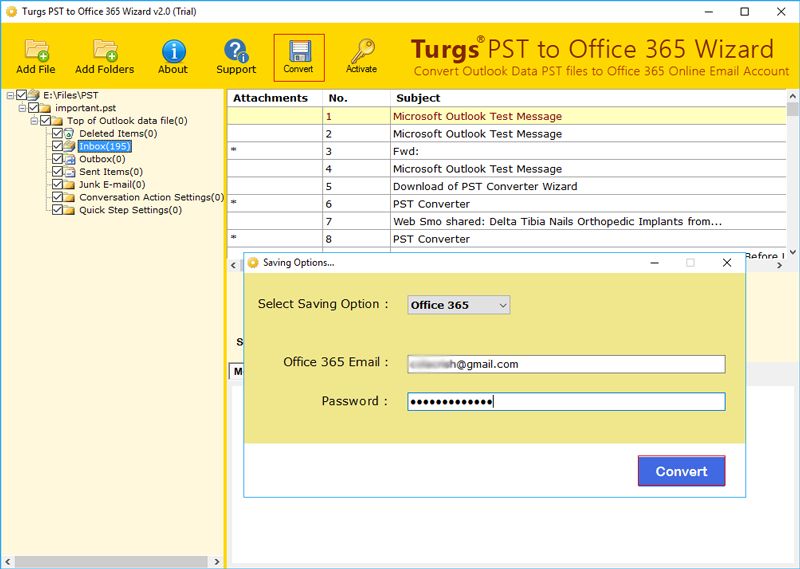Click the Convert button in Saving Options
The height and width of the screenshot is (569, 800).
coord(681,471)
